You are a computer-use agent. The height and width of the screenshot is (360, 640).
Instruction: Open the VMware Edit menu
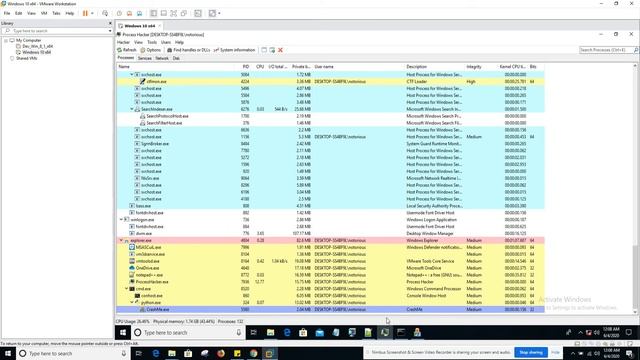19,13
